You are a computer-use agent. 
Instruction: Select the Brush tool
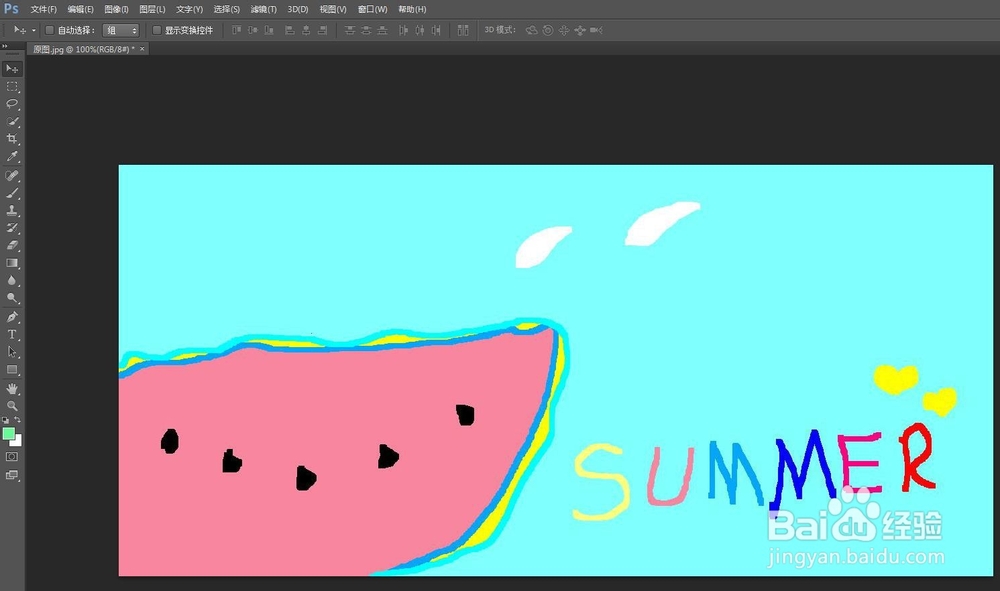tap(12, 193)
